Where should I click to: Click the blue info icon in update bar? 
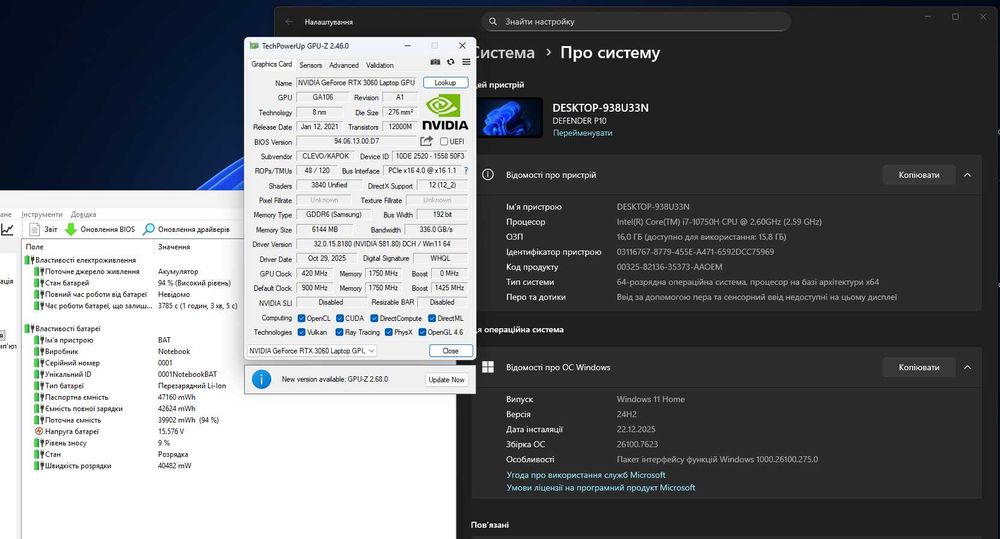coord(261,379)
